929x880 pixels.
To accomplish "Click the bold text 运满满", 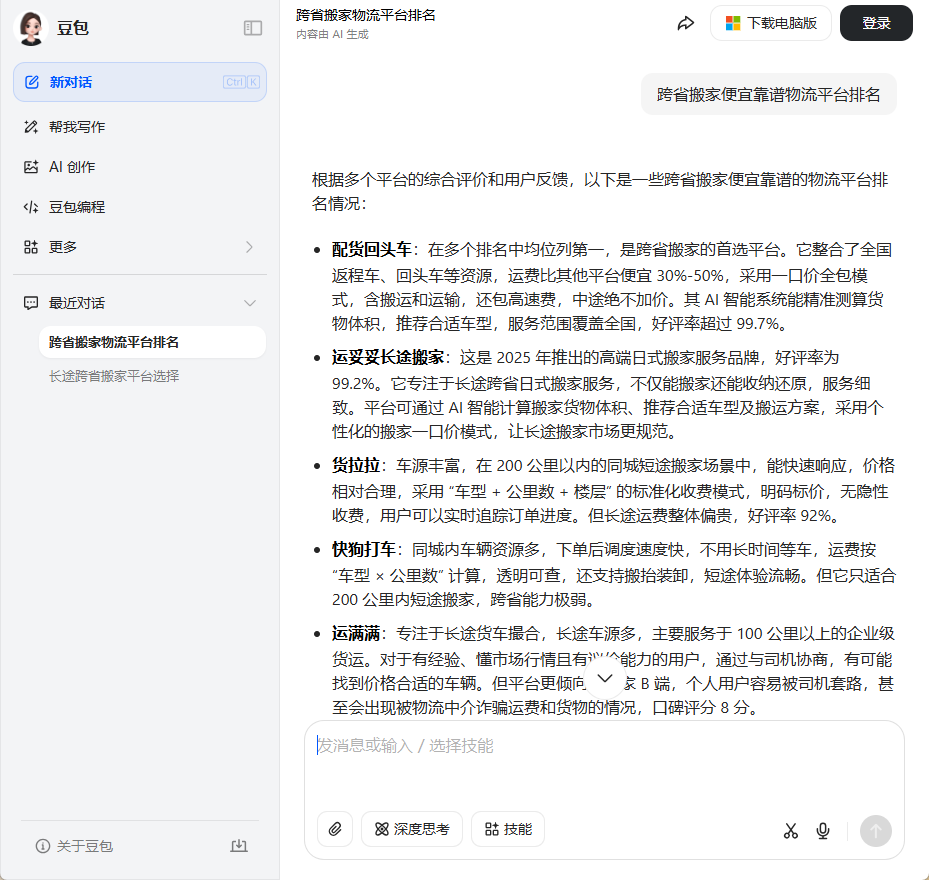I will click(355, 633).
